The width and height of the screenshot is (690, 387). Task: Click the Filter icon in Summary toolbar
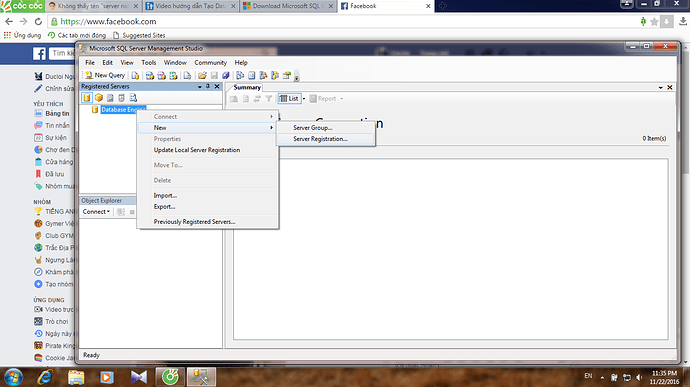268,99
